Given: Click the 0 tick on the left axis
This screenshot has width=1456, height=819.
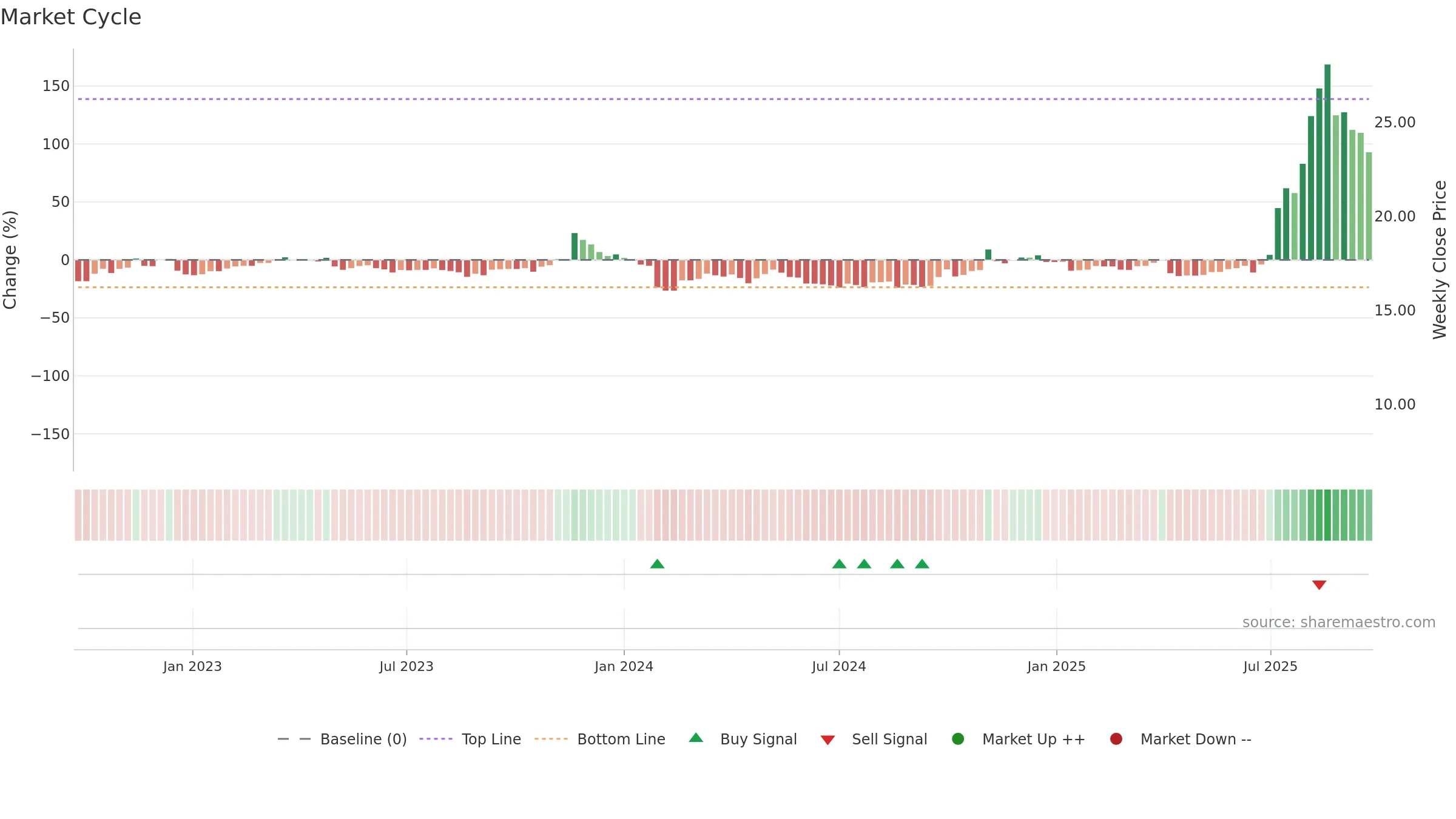Looking at the screenshot, I should click(65, 260).
